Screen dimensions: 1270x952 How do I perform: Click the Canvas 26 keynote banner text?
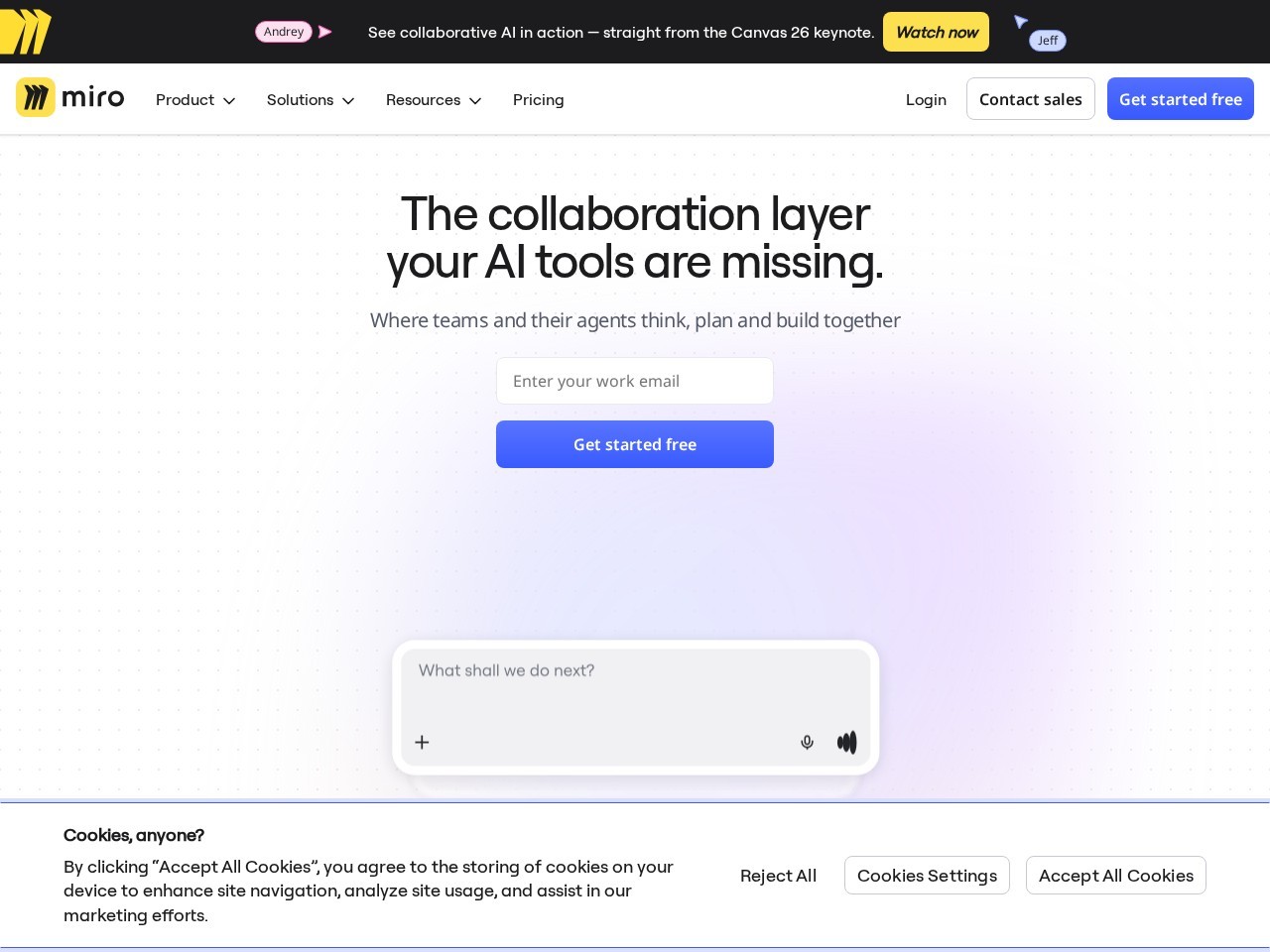coord(621,32)
